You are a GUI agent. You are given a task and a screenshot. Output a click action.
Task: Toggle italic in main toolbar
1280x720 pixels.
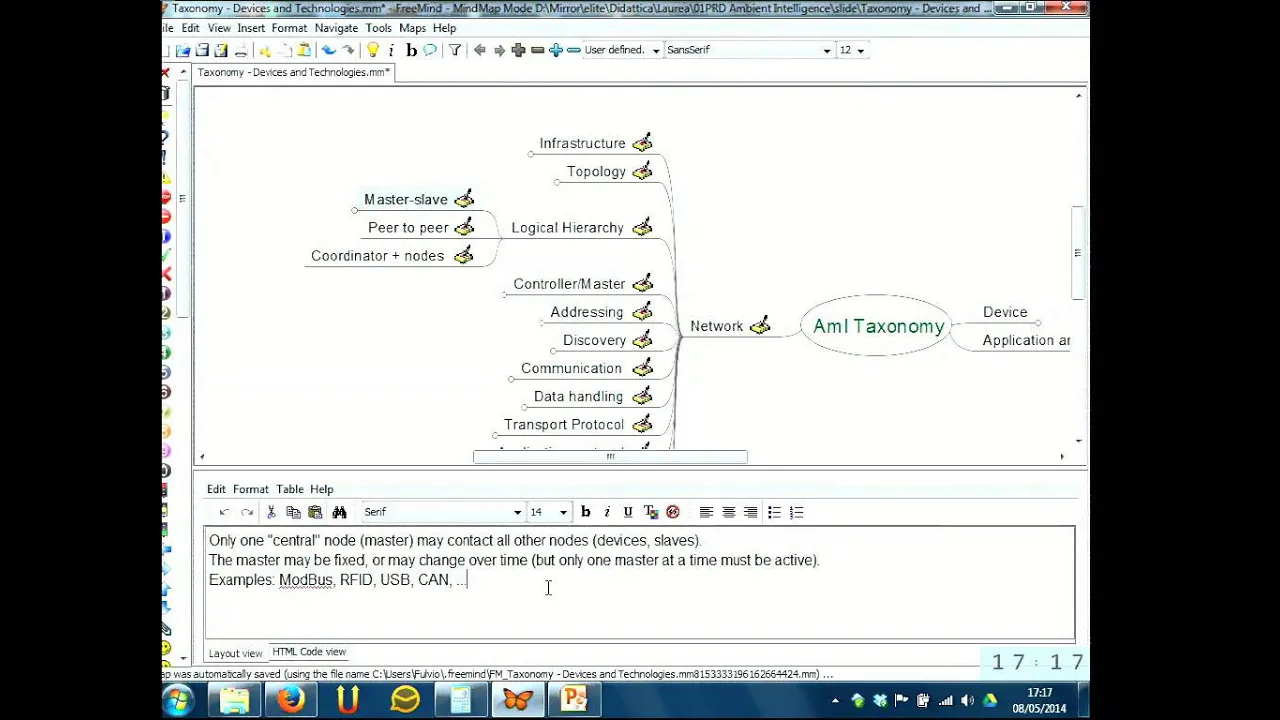click(391, 50)
